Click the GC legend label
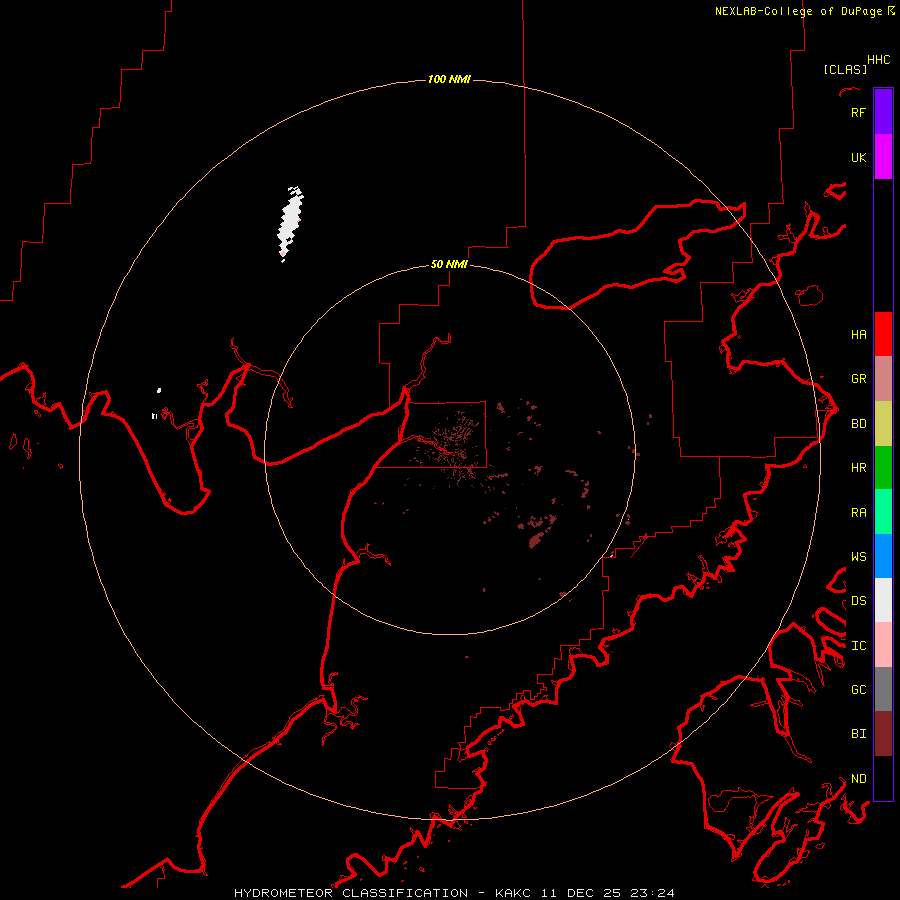 [858, 690]
